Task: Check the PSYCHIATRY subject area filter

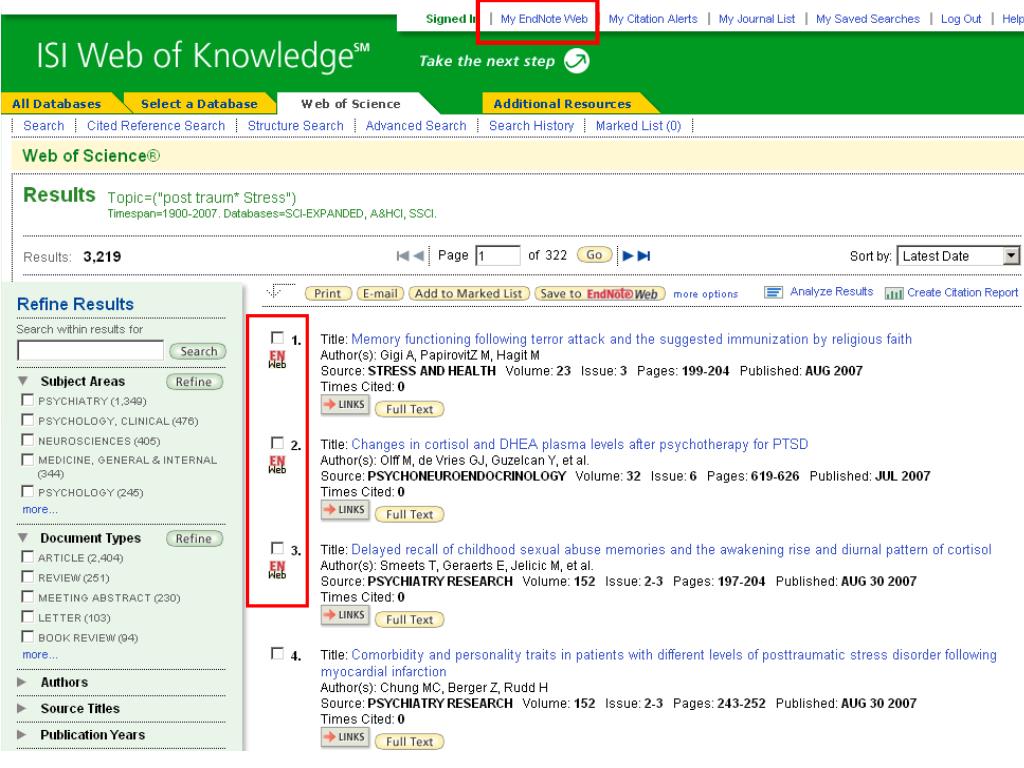Action: pyautogui.click(x=27, y=400)
